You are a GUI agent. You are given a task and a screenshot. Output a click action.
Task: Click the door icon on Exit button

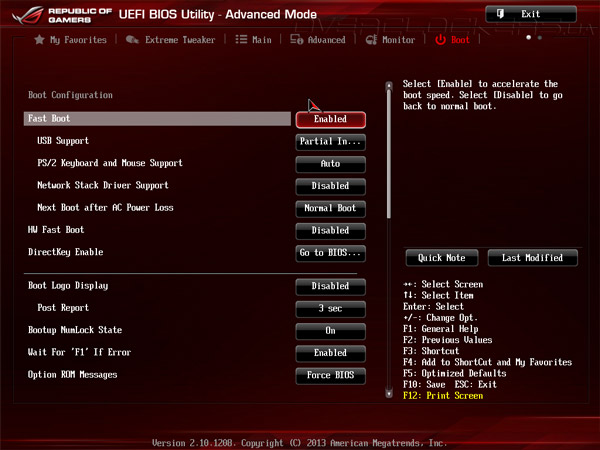click(x=500, y=14)
